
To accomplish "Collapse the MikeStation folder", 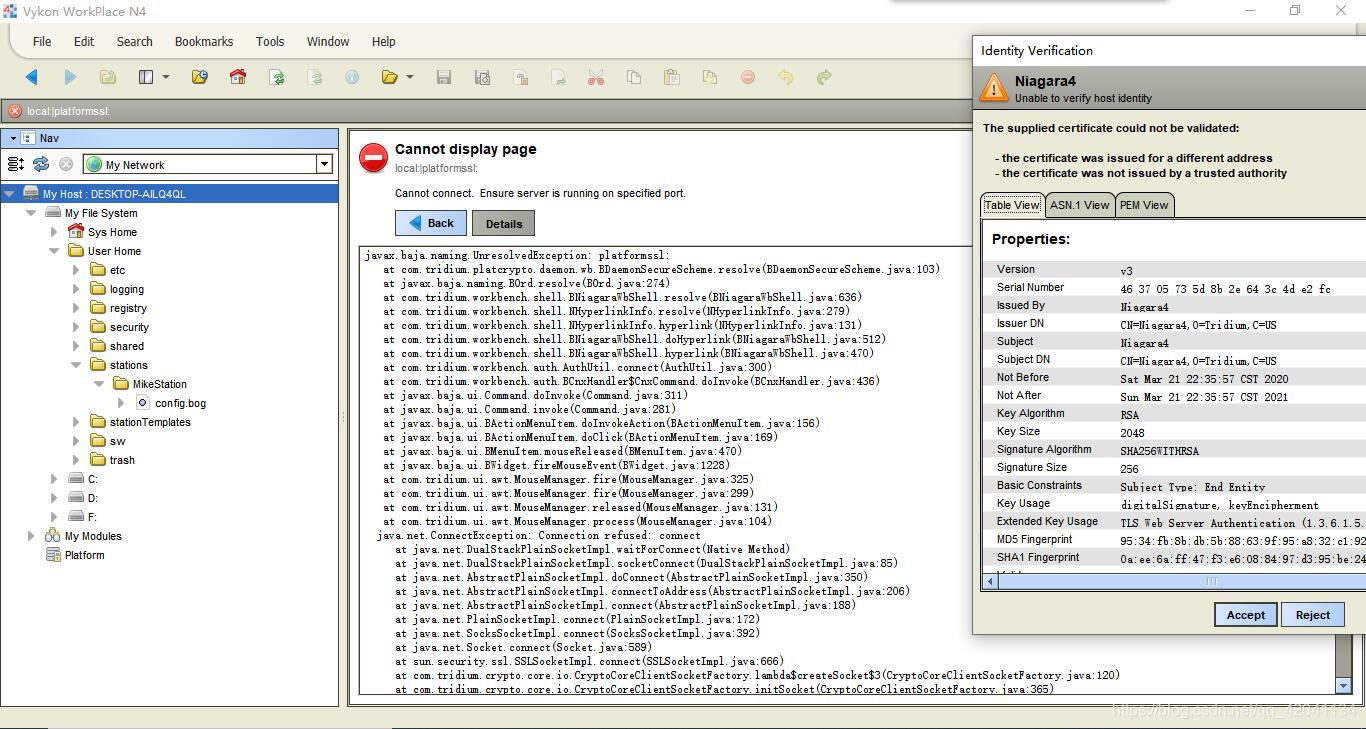I will pos(99,384).
